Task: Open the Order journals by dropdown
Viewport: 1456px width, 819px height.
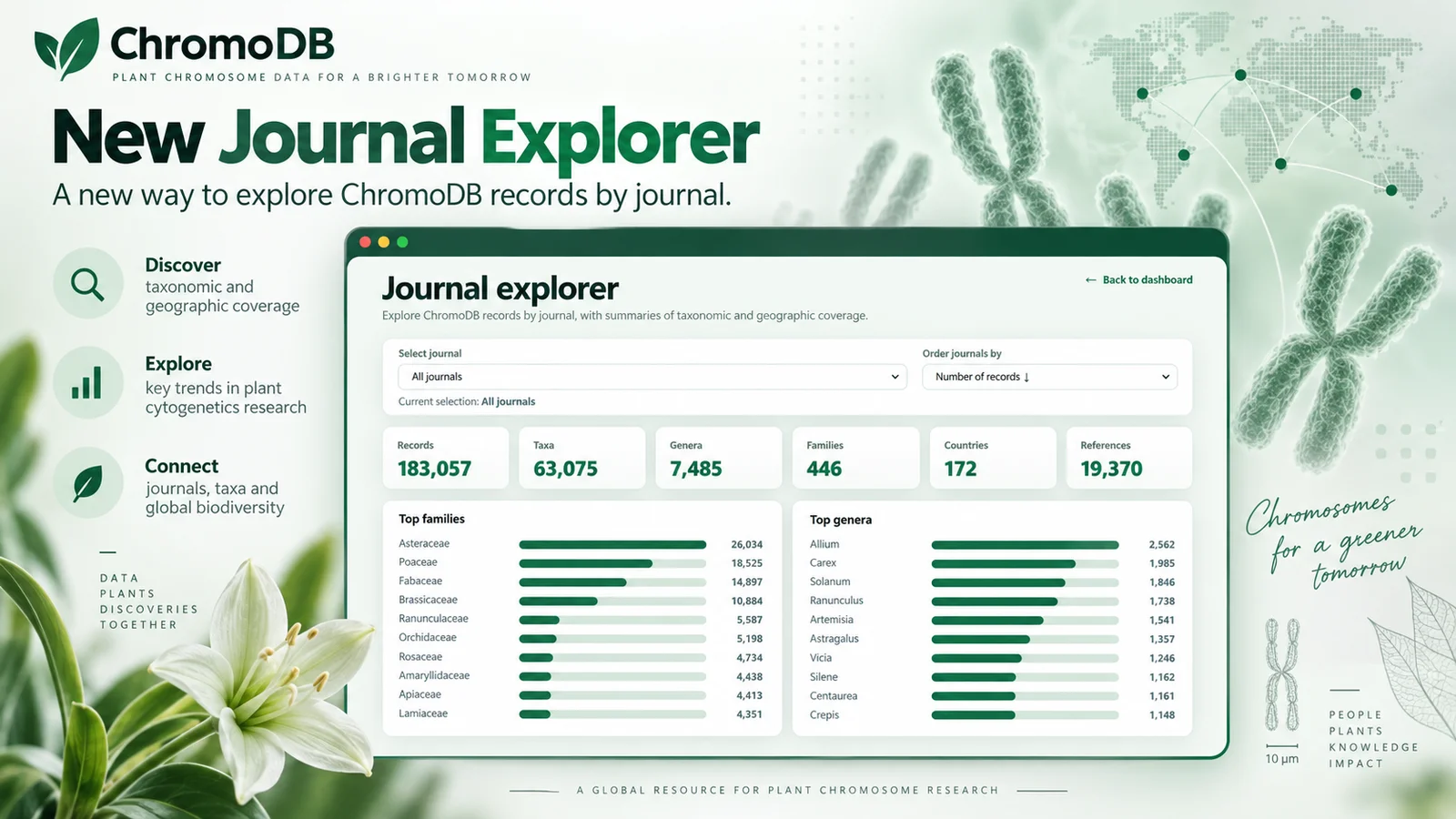Action: [x=1050, y=377]
